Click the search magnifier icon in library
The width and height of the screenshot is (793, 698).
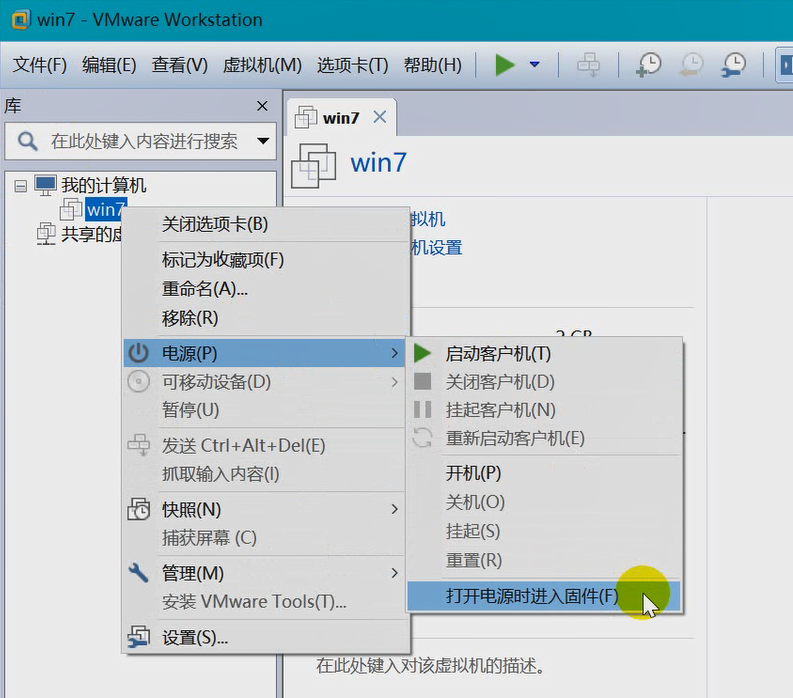point(27,141)
